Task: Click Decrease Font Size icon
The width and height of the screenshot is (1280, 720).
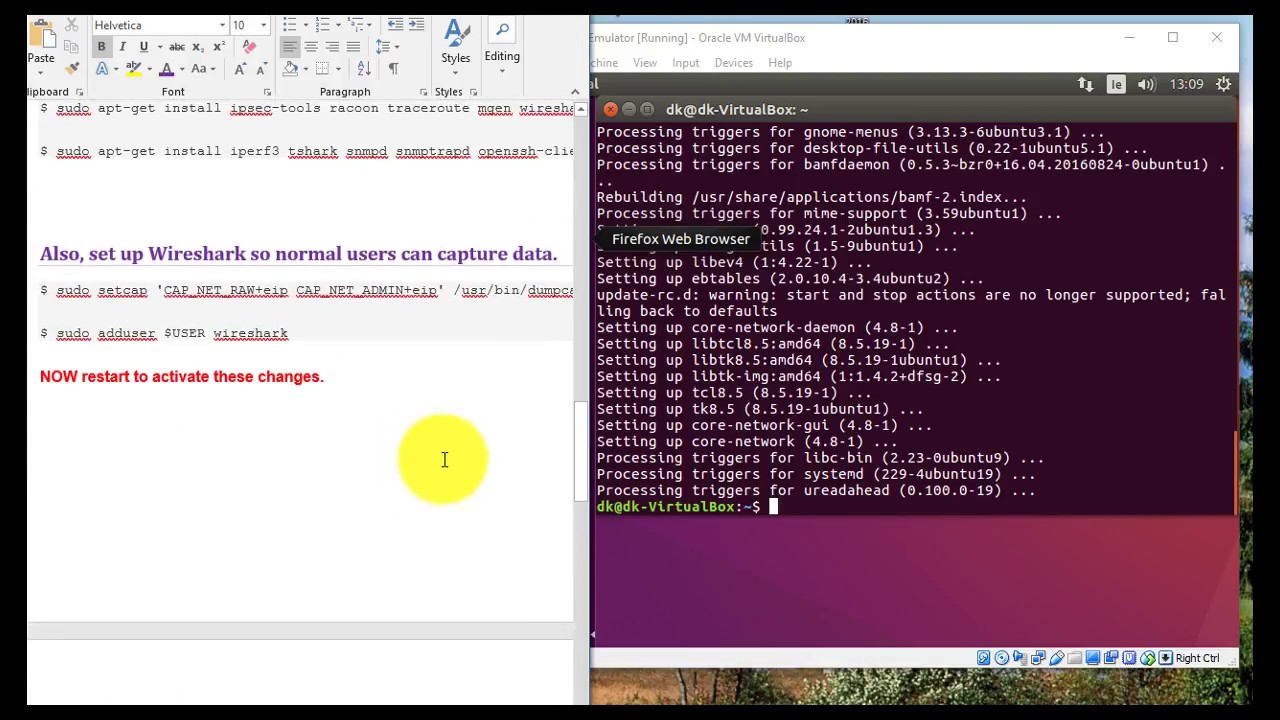Action: point(261,69)
